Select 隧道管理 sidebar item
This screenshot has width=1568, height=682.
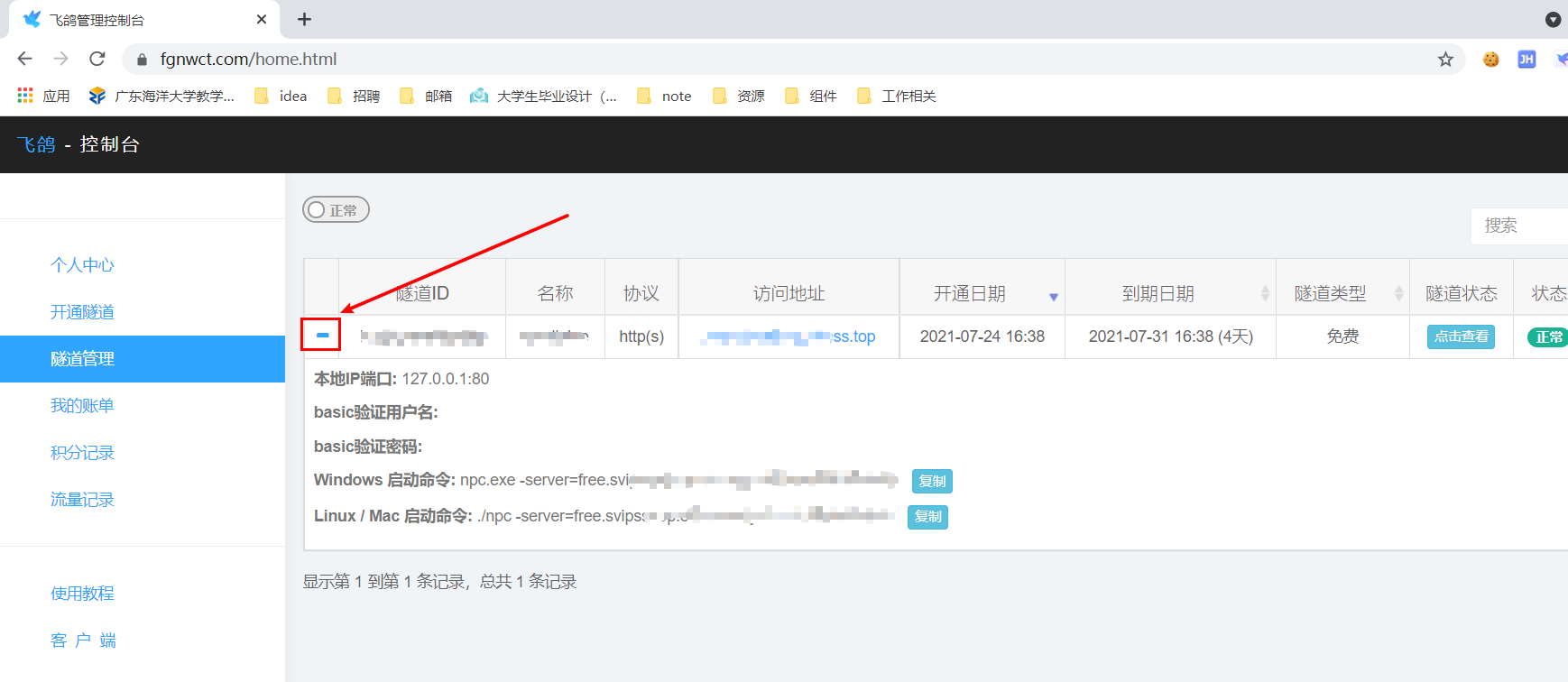[143, 359]
